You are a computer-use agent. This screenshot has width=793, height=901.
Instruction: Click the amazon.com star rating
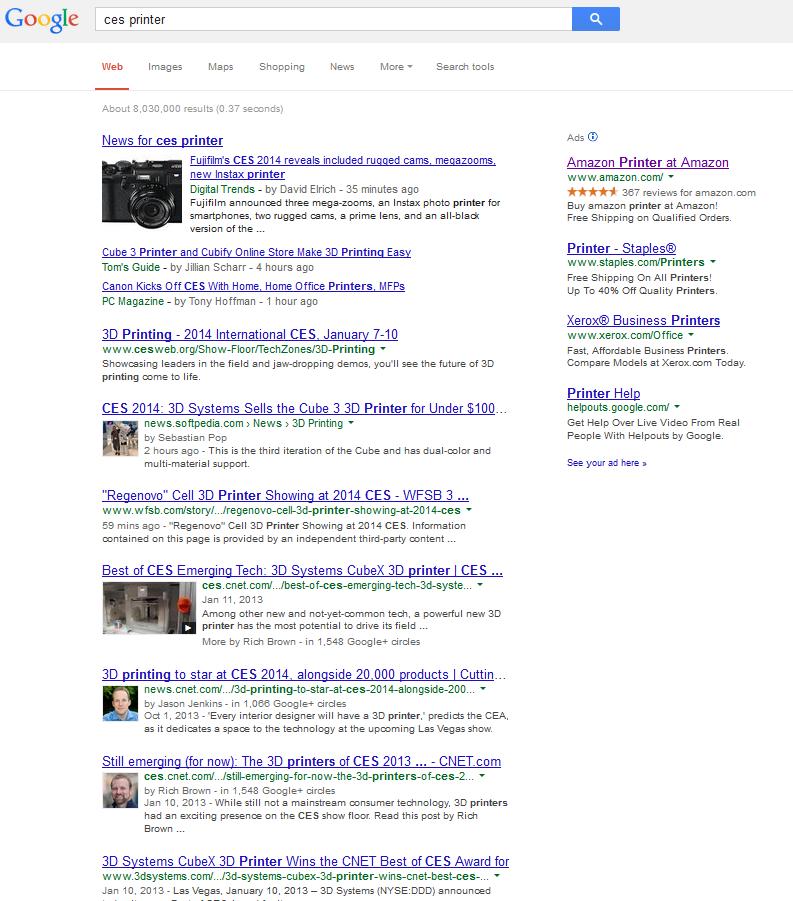coord(592,192)
